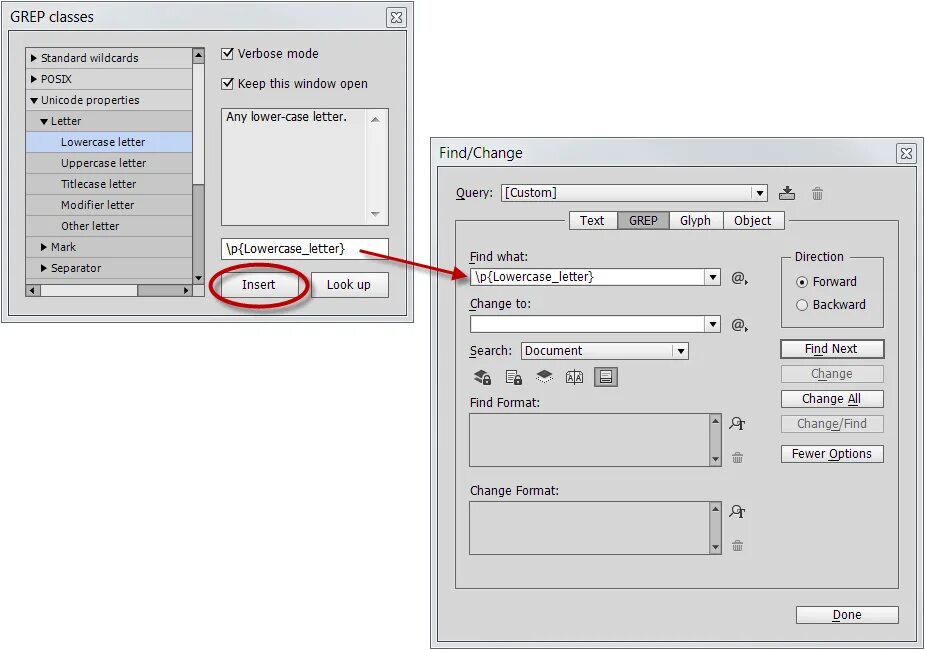Click the Find Next button

pyautogui.click(x=832, y=349)
